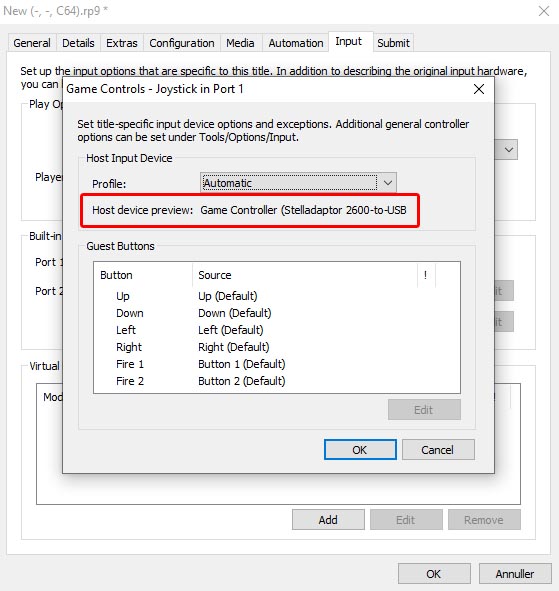Switch to the Automation tab
The width and height of the screenshot is (559, 591).
[x=296, y=43]
